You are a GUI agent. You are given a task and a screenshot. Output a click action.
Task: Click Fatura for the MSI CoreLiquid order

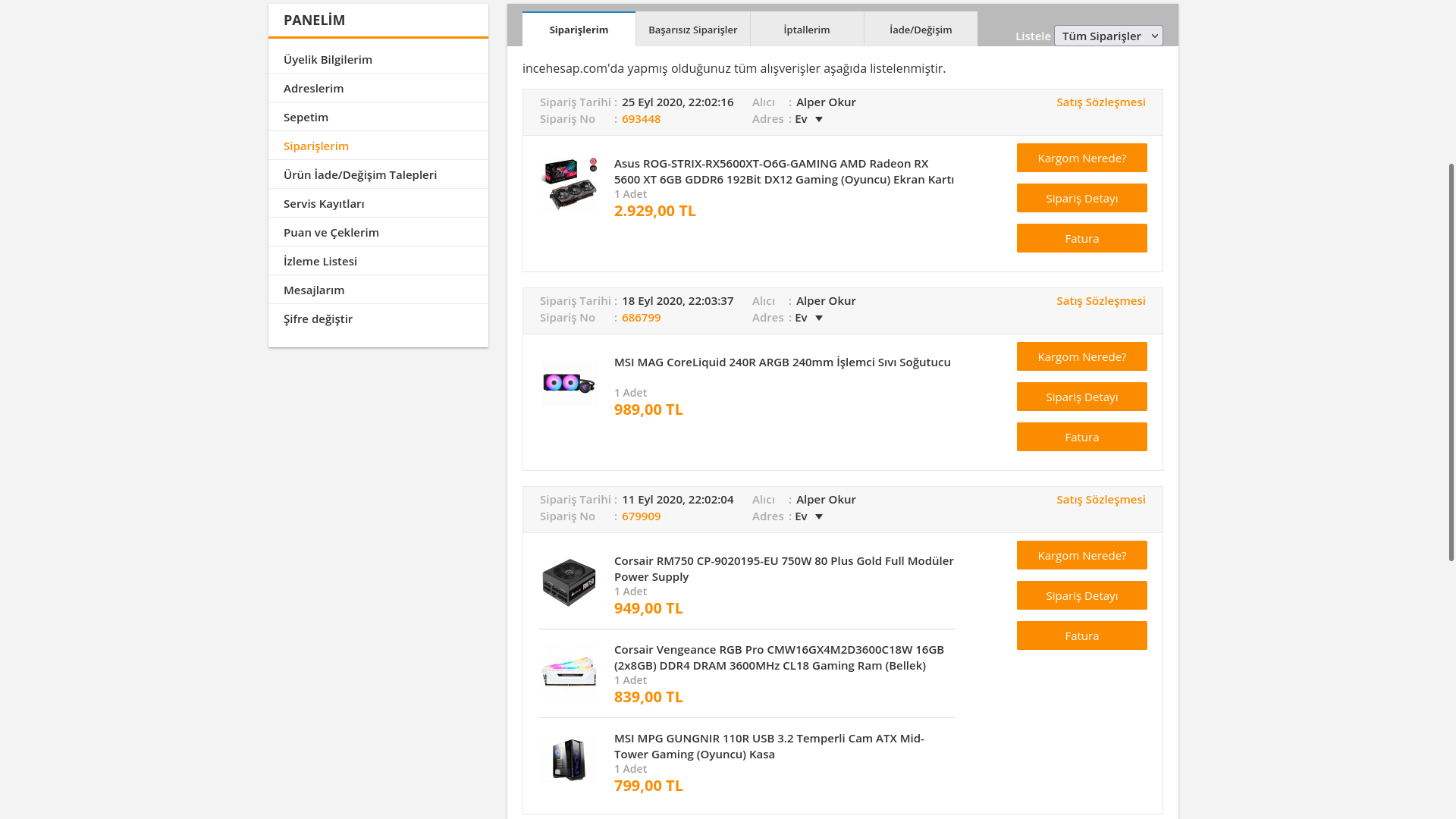(1081, 437)
